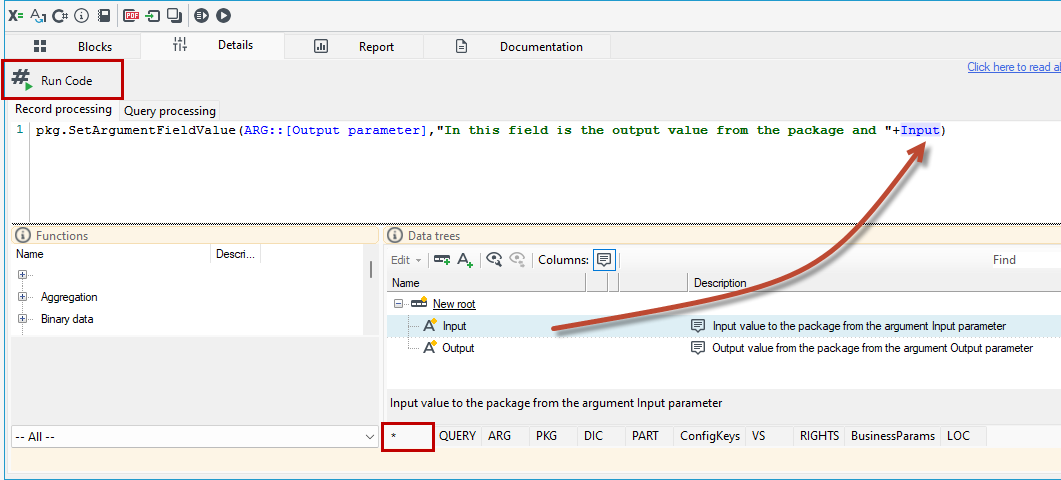Click the eye search icon in Data trees
Screen dimensions: 1061x480
[x=495, y=260]
